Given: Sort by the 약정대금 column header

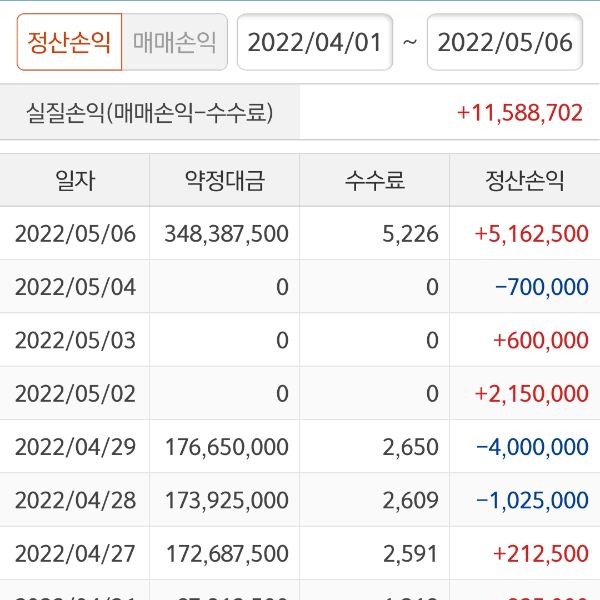Looking at the screenshot, I should (225, 181).
